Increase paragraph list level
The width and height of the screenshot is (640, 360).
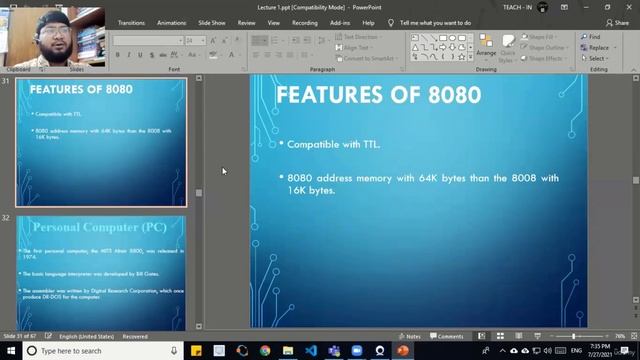[307, 40]
